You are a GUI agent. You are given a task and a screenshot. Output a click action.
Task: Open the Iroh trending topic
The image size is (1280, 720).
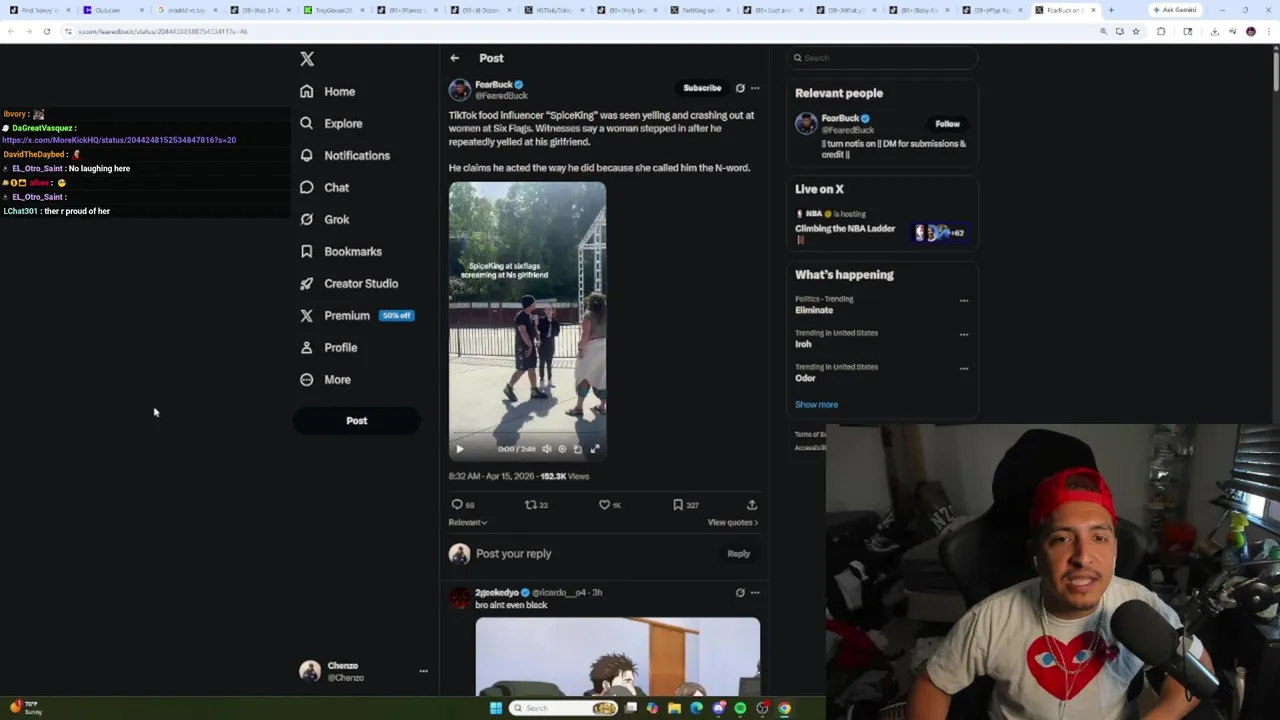pos(803,344)
